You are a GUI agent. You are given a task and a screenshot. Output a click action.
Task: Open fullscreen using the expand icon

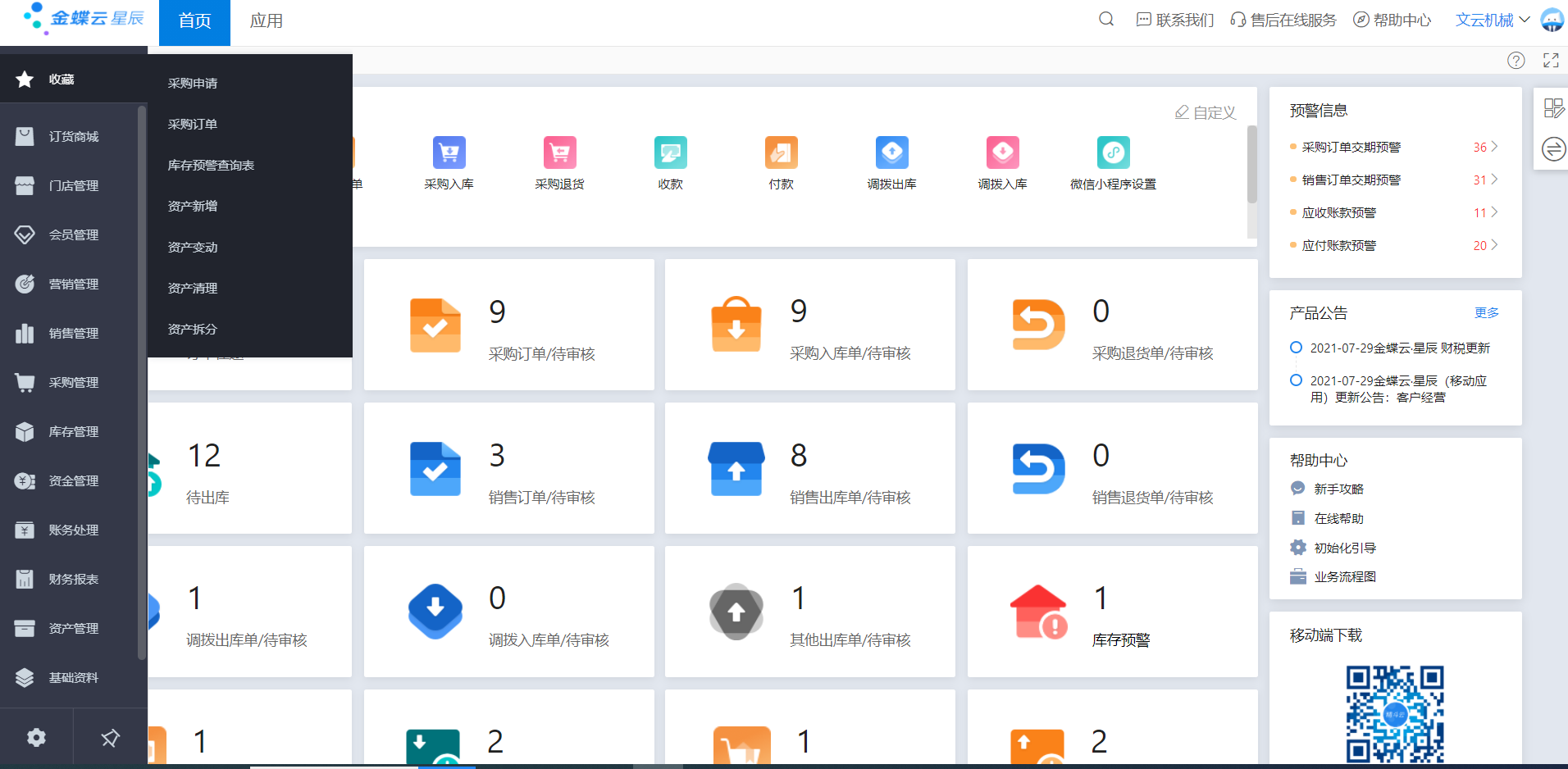point(1551,61)
